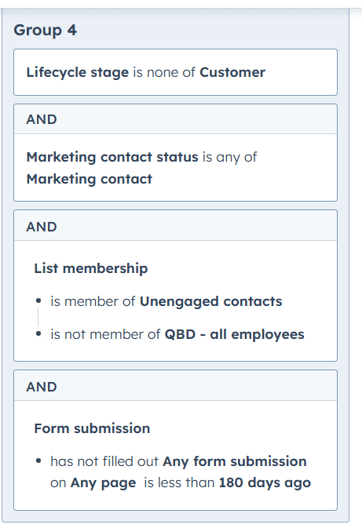
Task: Open the List membership filter title
Action: point(91,268)
